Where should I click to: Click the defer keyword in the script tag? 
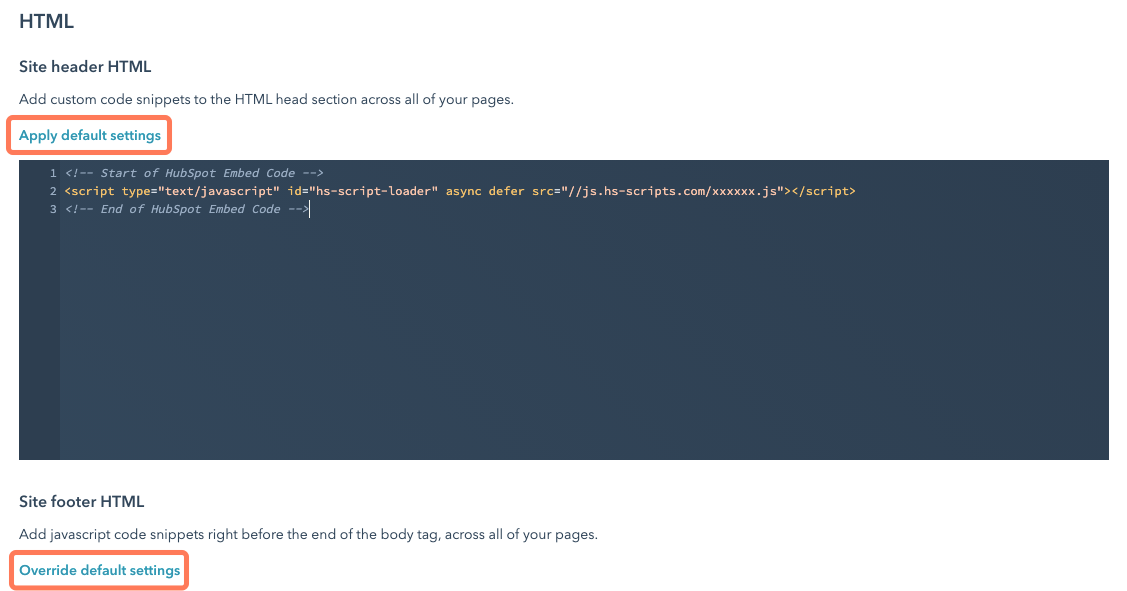pyautogui.click(x=508, y=190)
